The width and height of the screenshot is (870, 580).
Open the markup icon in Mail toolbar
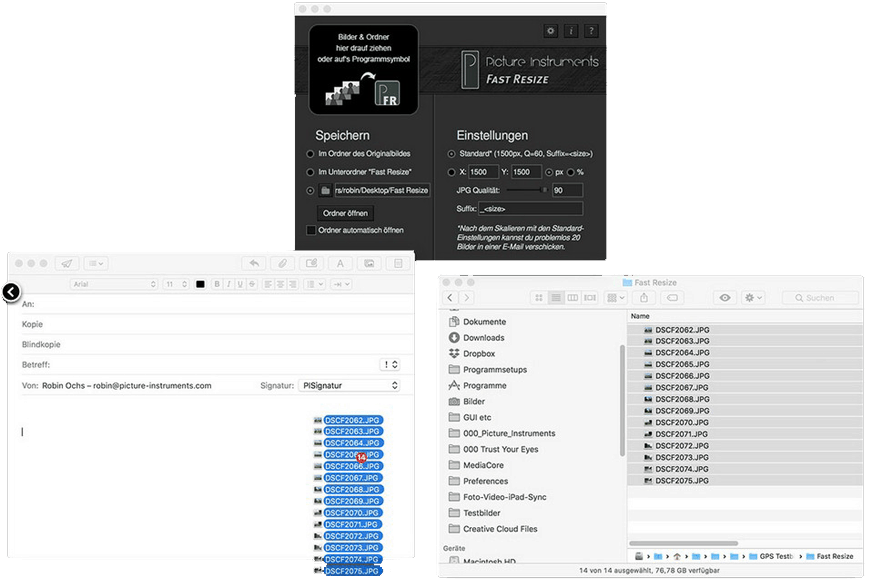coord(312,263)
